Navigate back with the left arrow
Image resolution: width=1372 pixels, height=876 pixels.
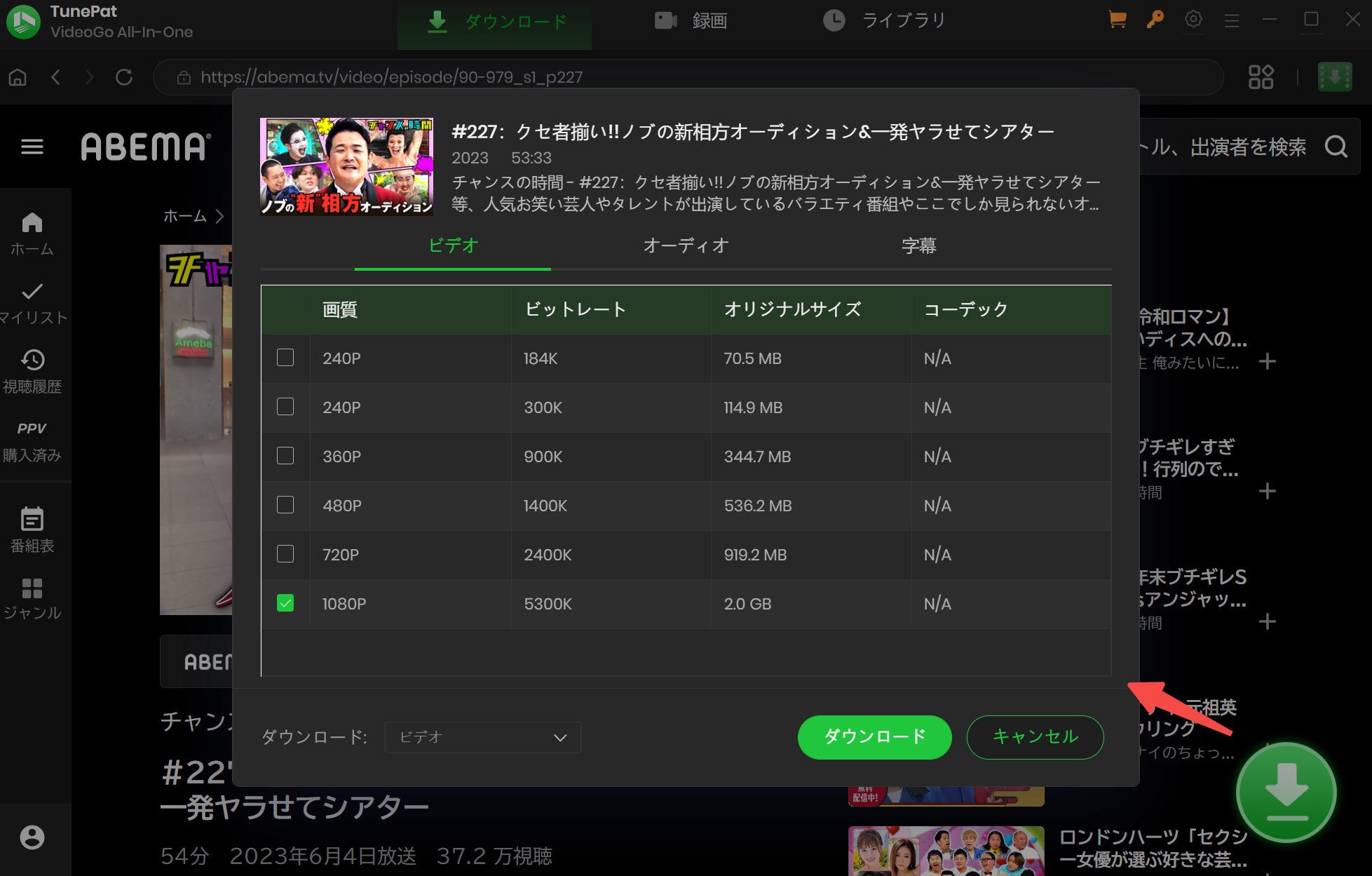[55, 77]
